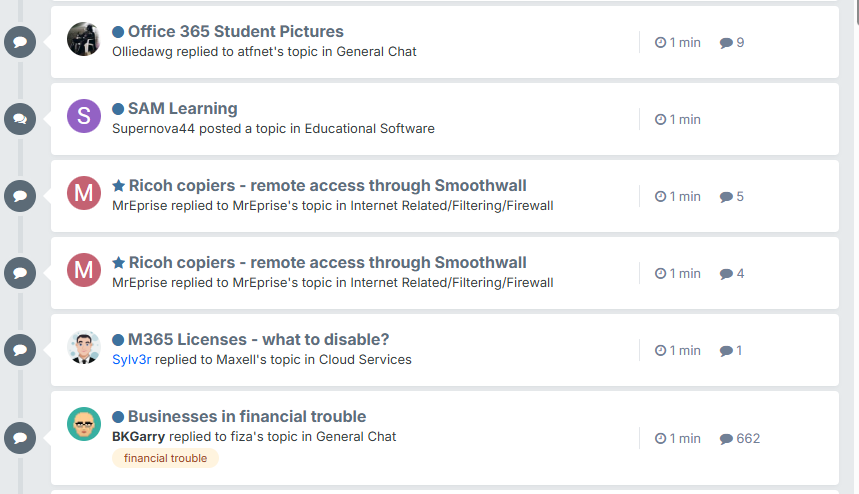Click the star icon on the 4-reply Ricoh copiers row

click(x=118, y=263)
